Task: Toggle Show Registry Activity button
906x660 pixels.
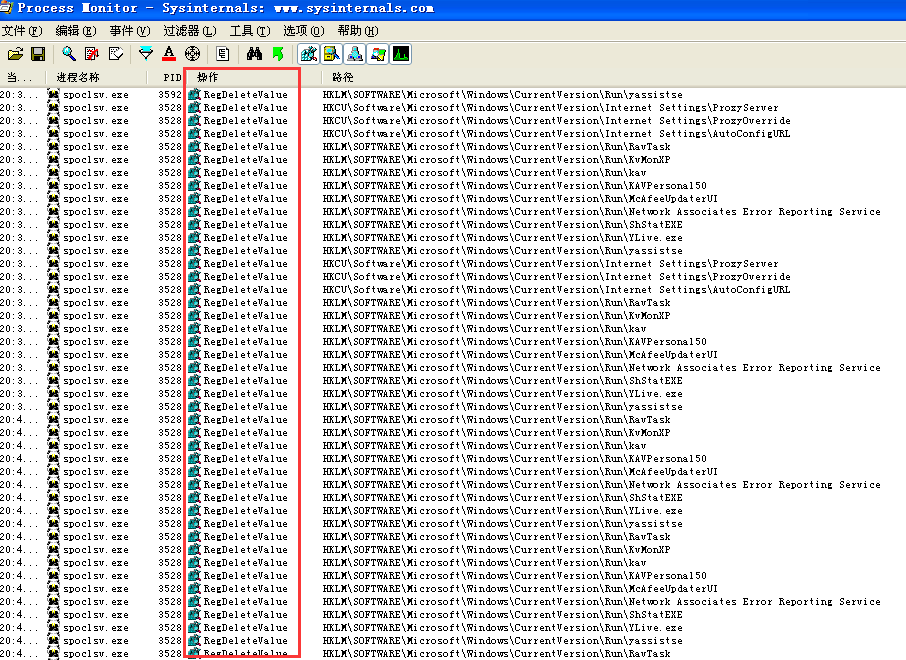Action: [309, 53]
